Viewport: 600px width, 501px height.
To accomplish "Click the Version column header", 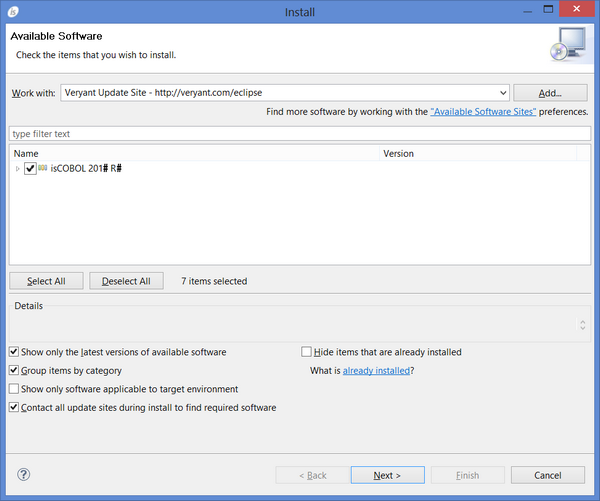I will tap(398, 154).
